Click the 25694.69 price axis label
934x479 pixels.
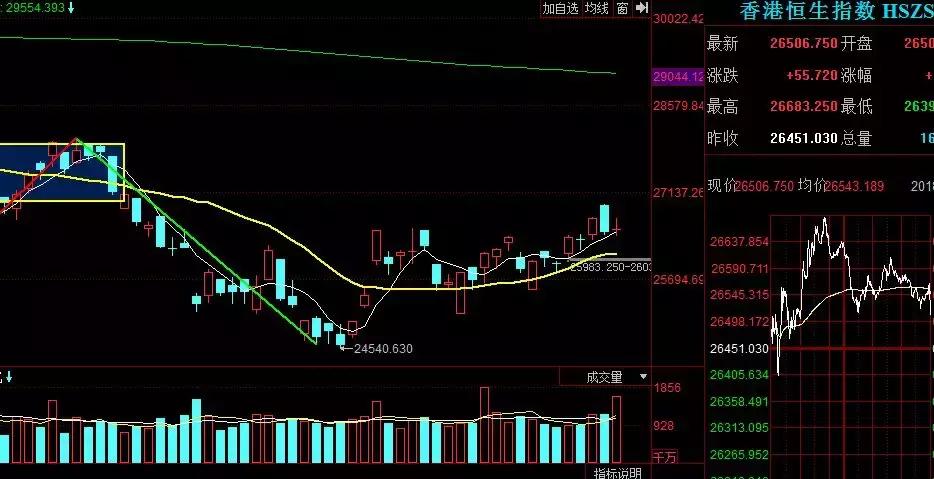click(678, 279)
